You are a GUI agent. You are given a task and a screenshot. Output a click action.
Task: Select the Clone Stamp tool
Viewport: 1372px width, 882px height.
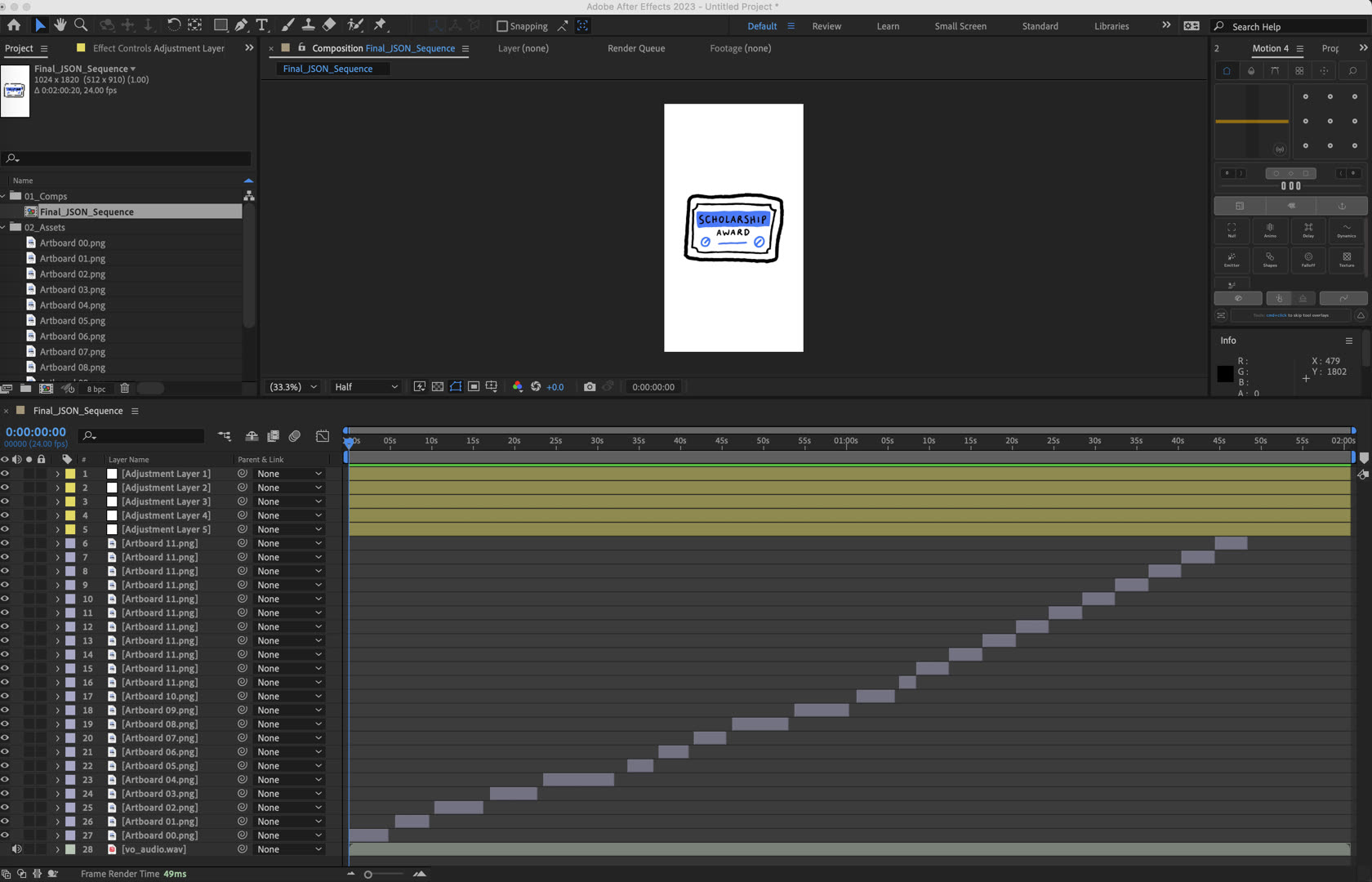[x=308, y=25]
